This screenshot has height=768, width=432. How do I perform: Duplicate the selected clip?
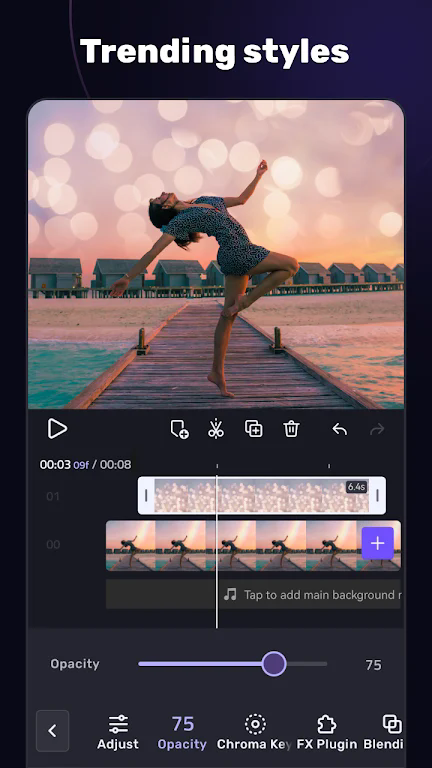[254, 429]
